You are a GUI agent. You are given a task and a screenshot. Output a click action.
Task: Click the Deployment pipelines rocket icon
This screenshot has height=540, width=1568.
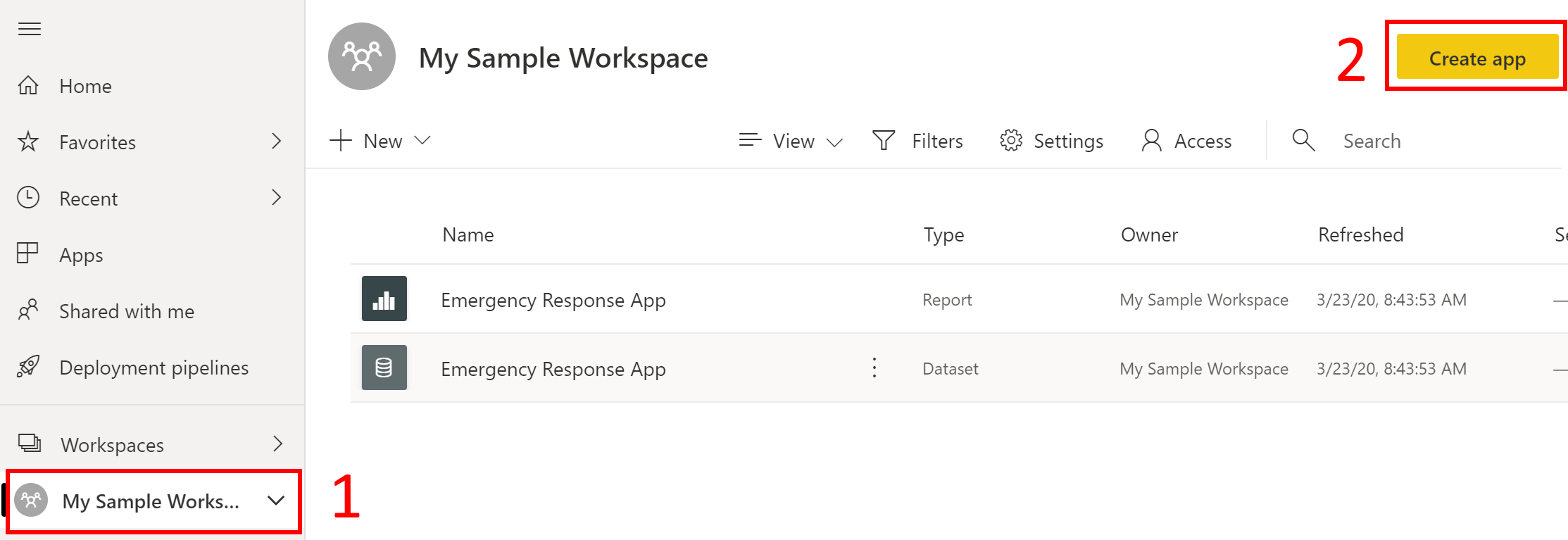tap(28, 366)
